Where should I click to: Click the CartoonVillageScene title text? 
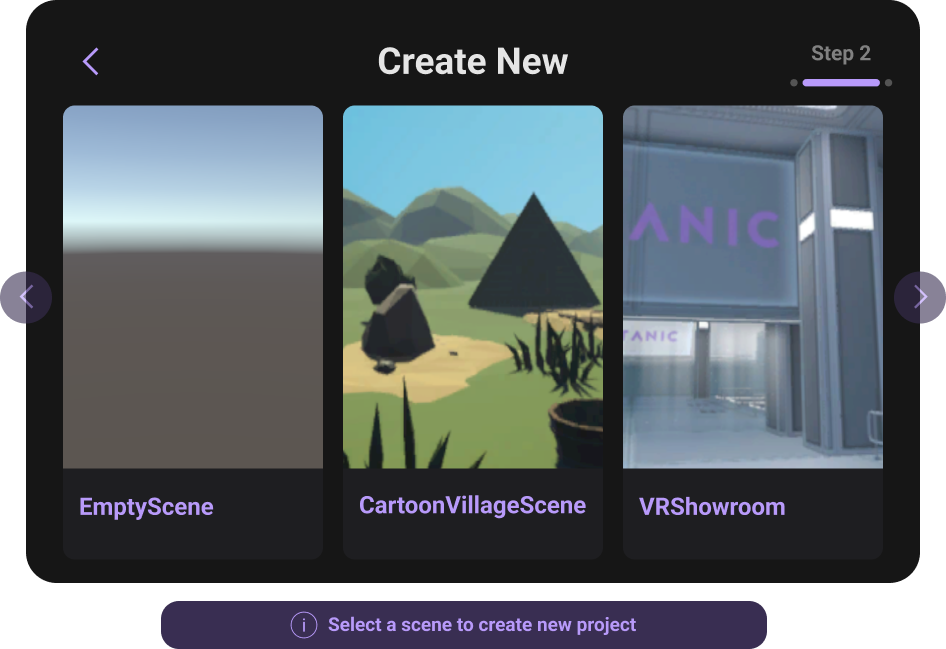(473, 505)
